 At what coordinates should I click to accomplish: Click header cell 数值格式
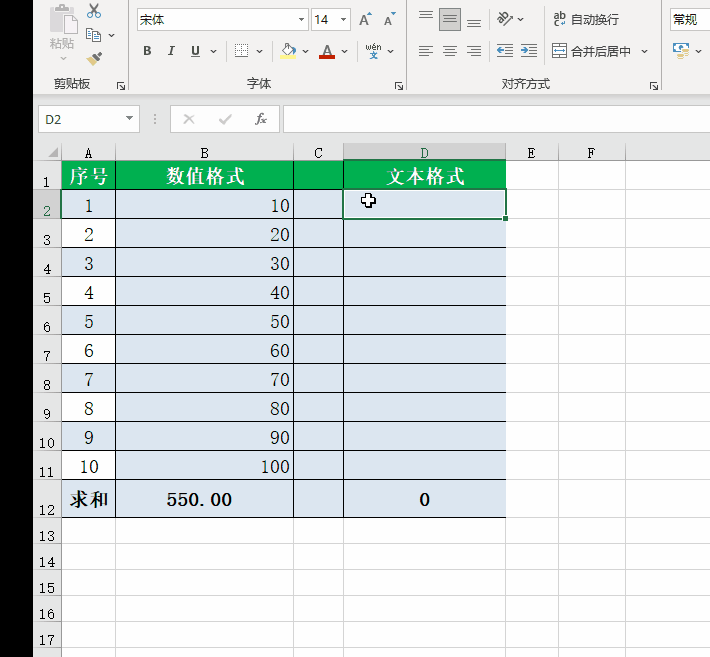click(205, 175)
